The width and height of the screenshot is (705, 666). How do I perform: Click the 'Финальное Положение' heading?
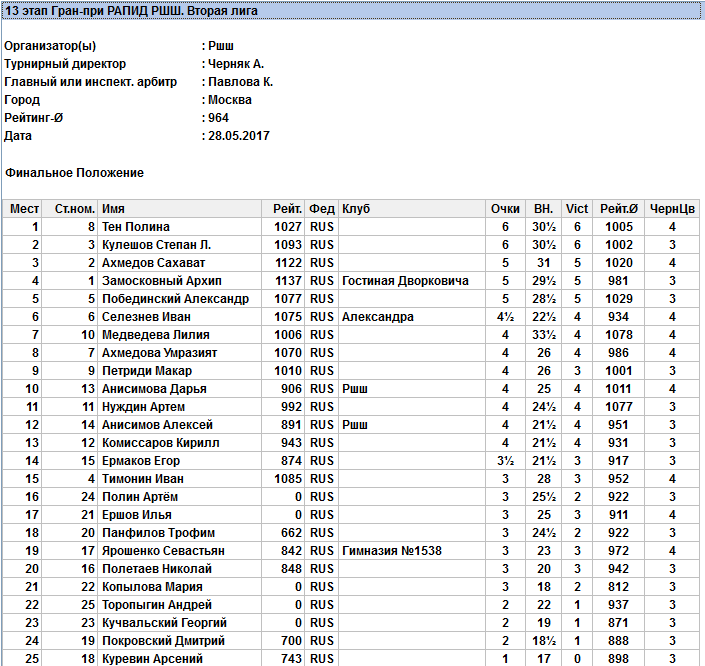point(74,173)
